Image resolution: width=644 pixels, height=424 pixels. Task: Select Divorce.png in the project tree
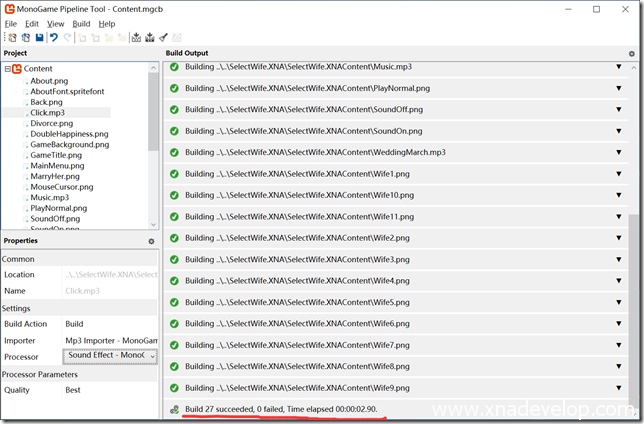[x=51, y=124]
